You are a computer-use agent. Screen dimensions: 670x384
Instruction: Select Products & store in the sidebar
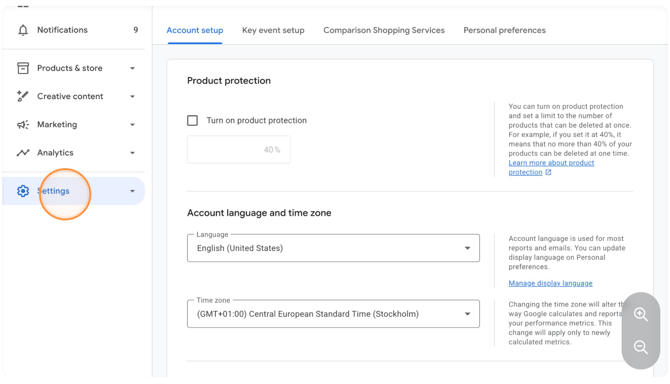click(x=70, y=68)
